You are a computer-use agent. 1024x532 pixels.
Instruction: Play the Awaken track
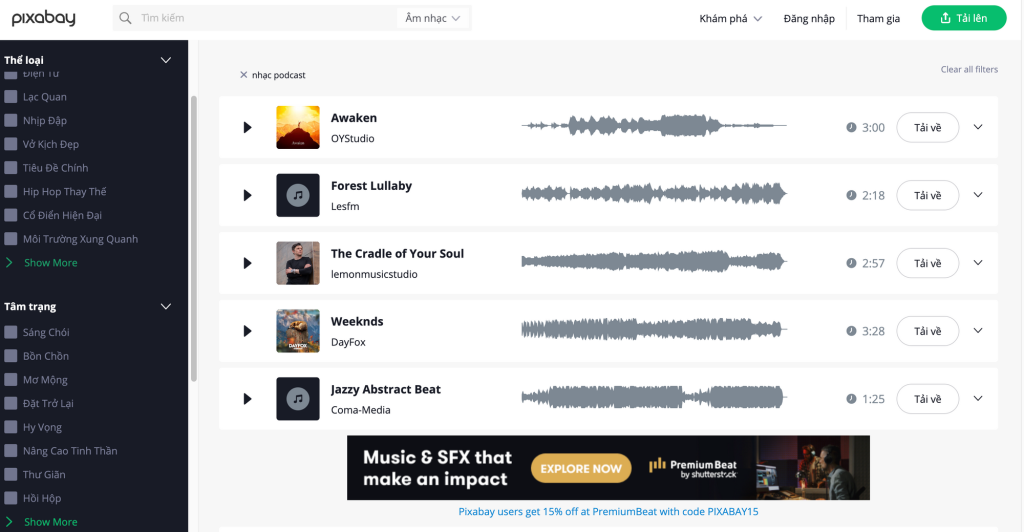pos(247,128)
